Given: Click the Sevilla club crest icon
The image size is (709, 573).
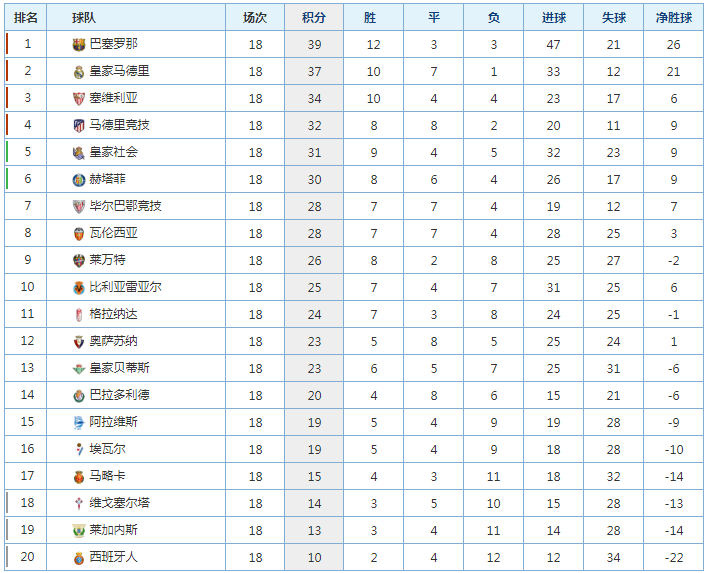Looking at the screenshot, I should click(x=79, y=98).
